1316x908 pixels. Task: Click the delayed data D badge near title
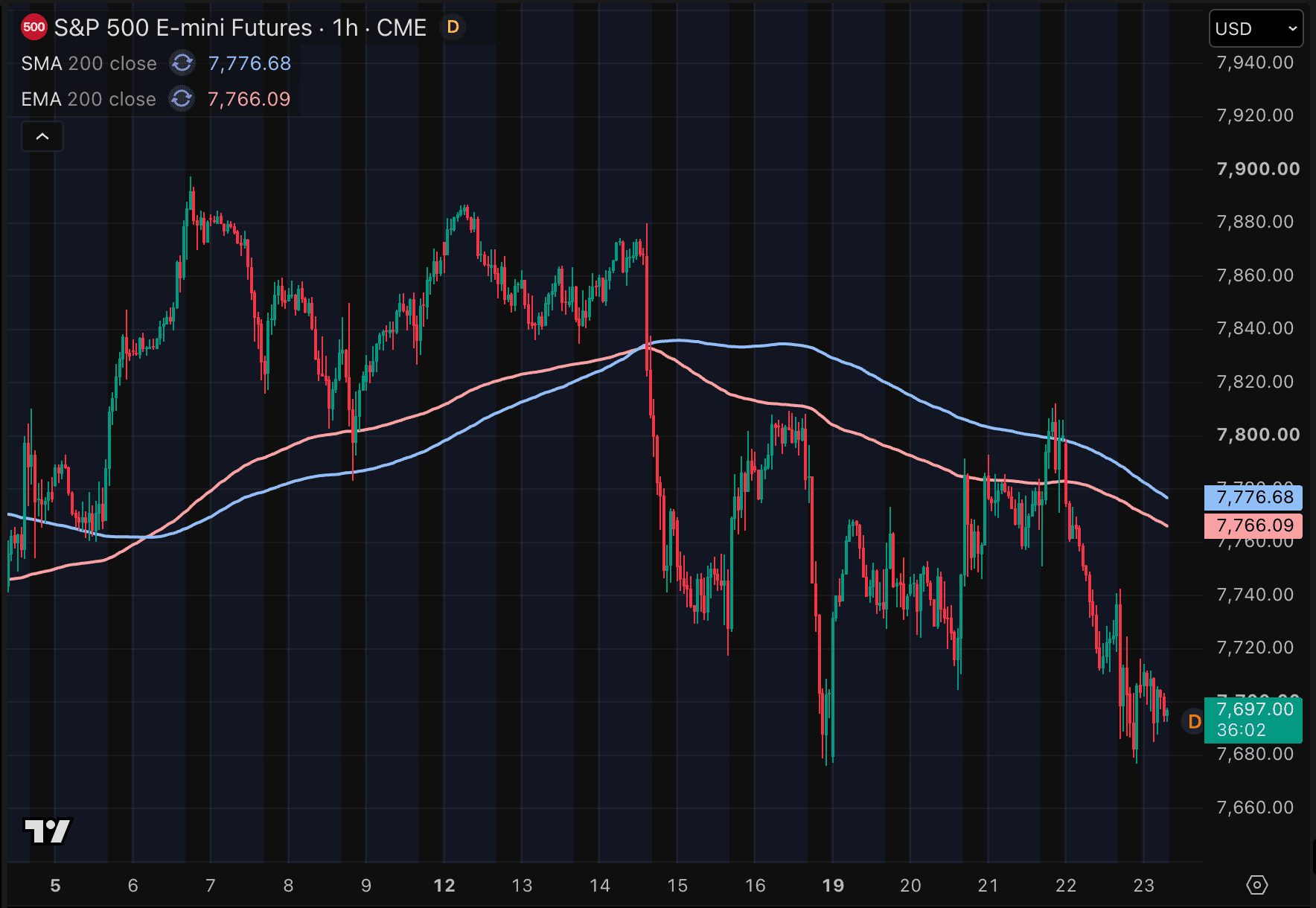(x=453, y=28)
